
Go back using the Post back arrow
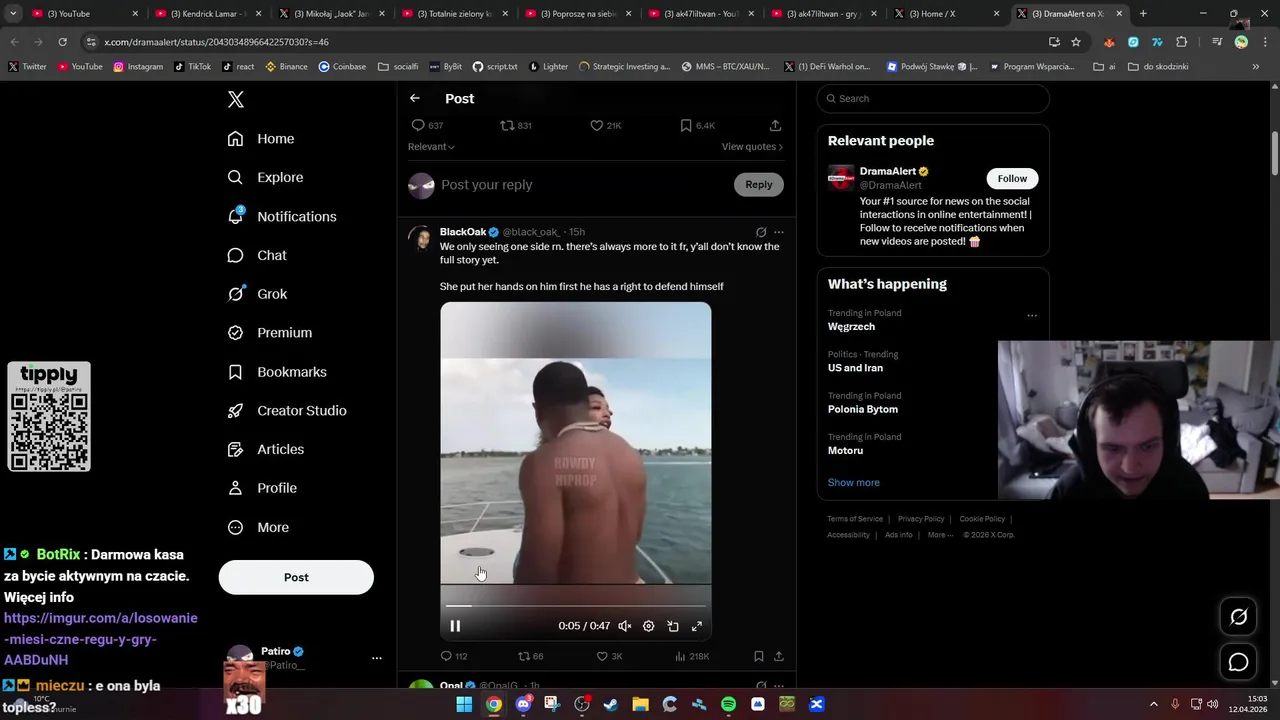tap(415, 98)
